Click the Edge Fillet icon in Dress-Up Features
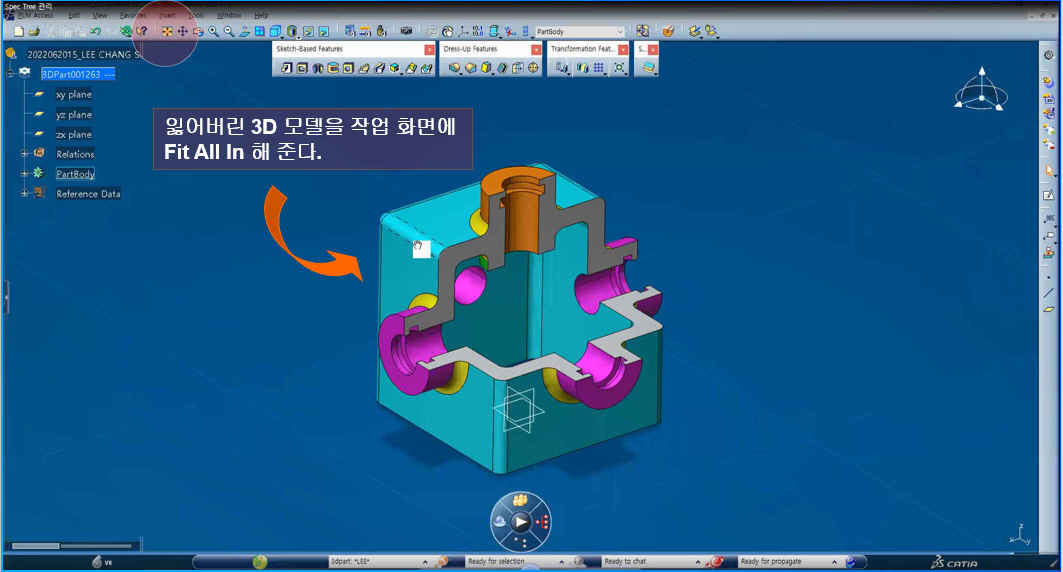The height and width of the screenshot is (572, 1063). tap(455, 68)
